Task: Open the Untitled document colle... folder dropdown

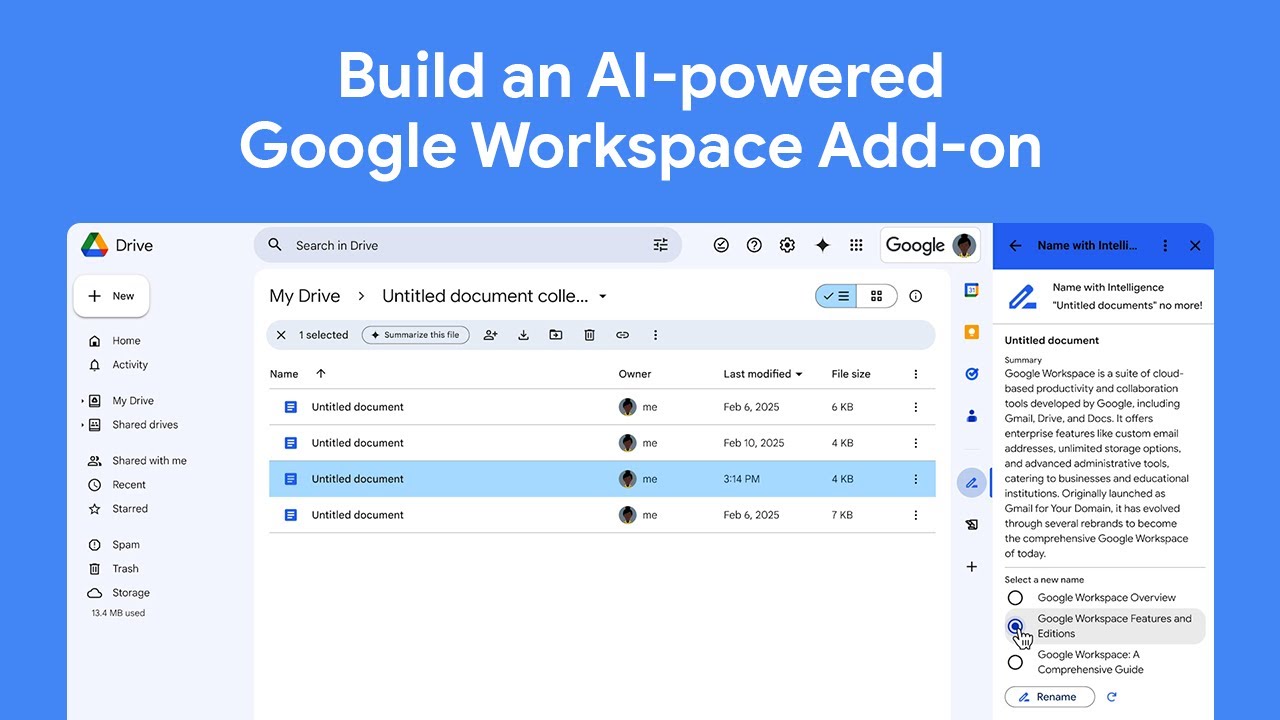Action: coord(602,297)
